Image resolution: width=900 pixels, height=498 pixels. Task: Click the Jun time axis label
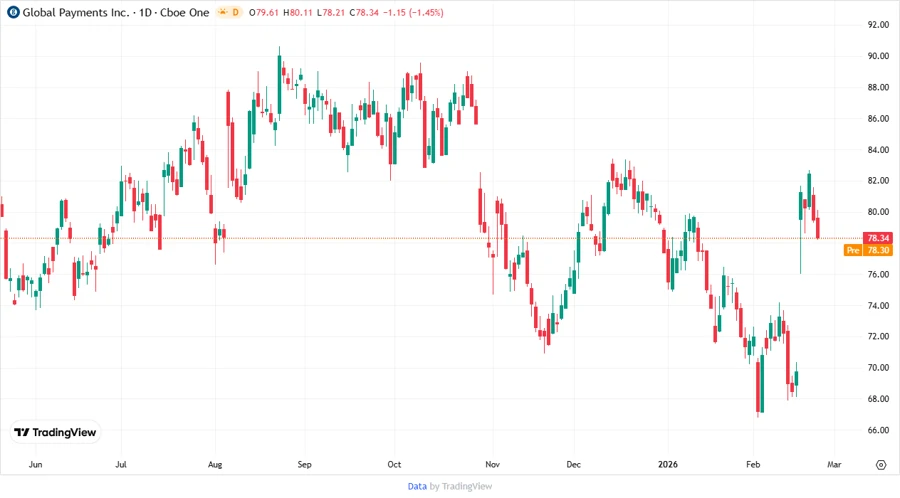click(36, 464)
